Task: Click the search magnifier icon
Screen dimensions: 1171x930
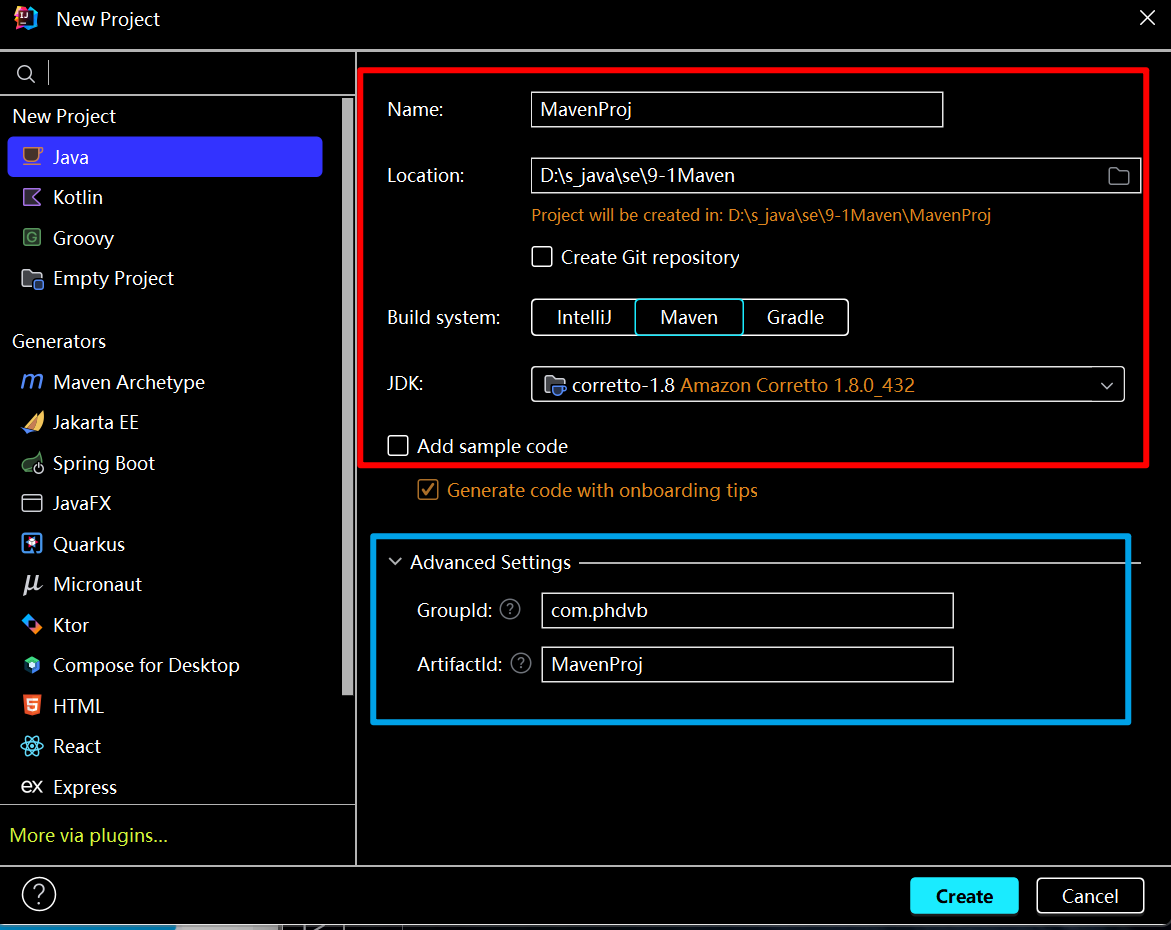Action: 25,74
